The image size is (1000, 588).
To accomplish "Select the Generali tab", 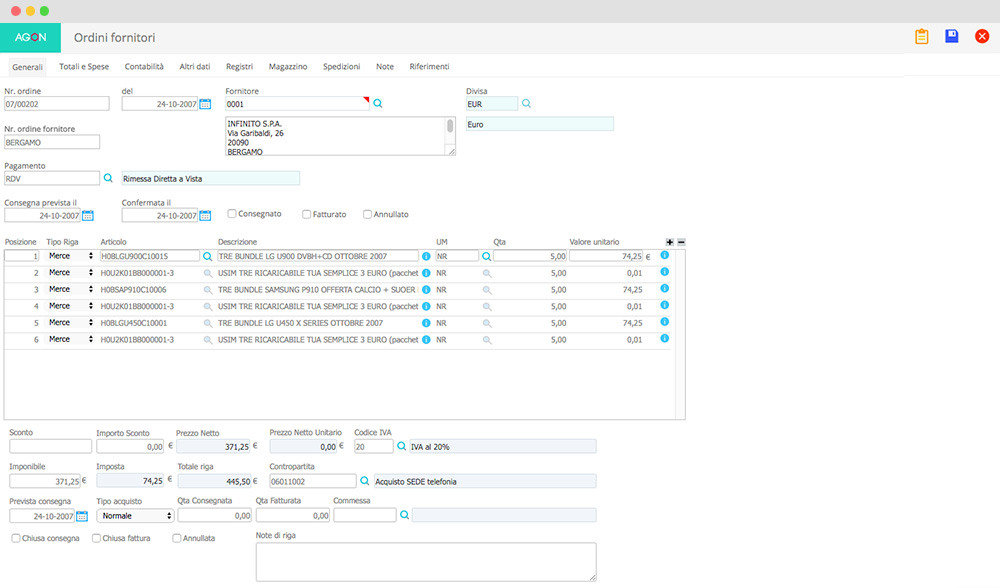I will click(27, 67).
